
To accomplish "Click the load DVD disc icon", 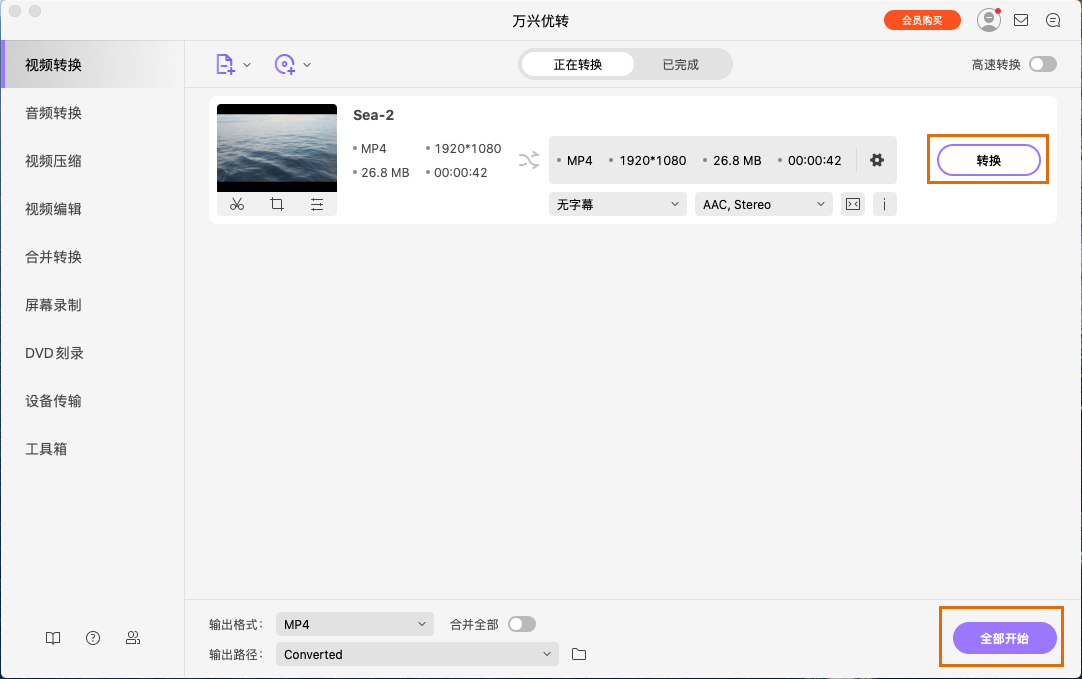I will pos(284,63).
